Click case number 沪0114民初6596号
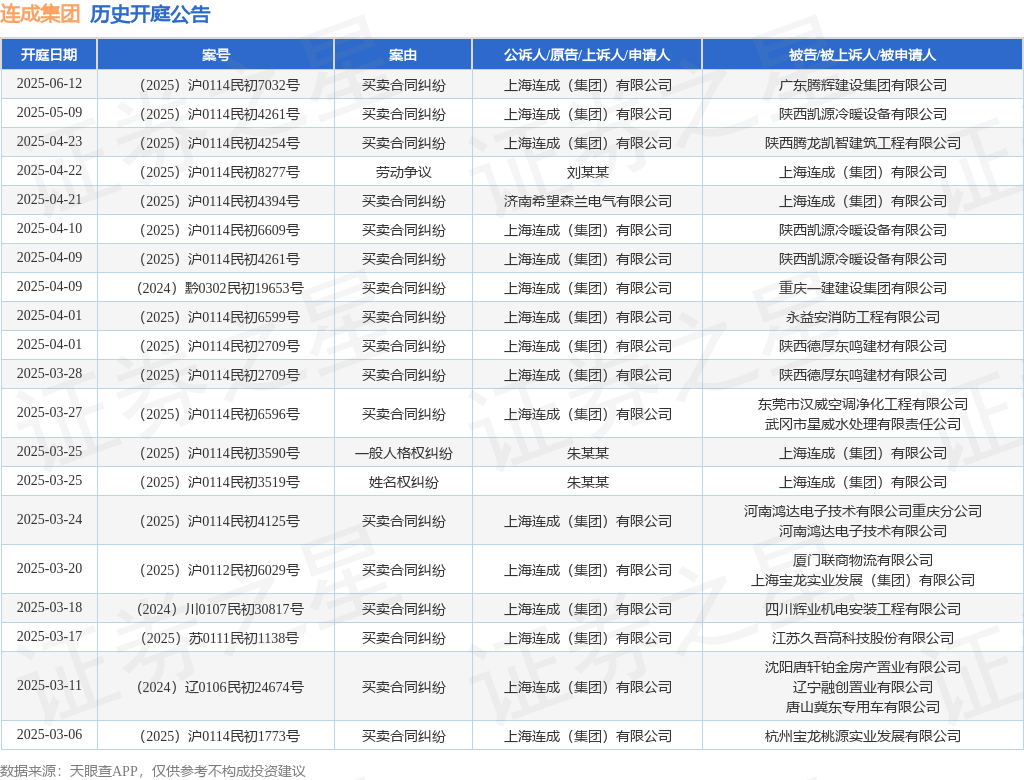The width and height of the screenshot is (1024, 780). (x=219, y=414)
